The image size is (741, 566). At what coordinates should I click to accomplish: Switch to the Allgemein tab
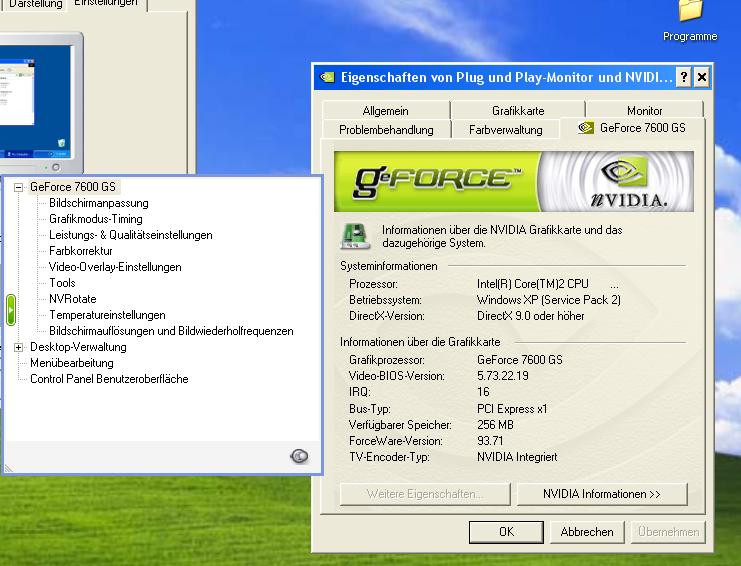[386, 111]
